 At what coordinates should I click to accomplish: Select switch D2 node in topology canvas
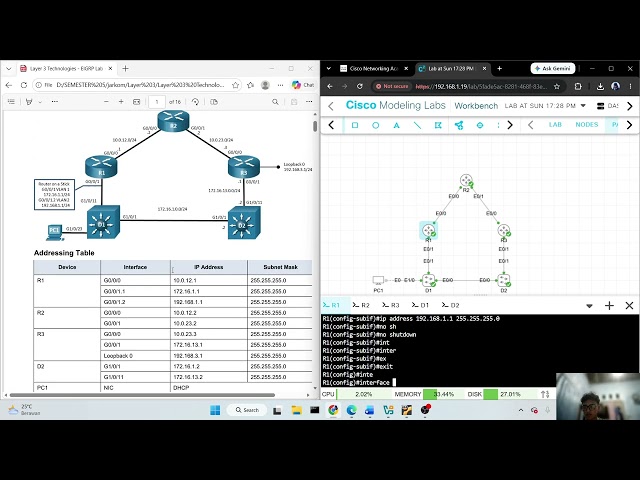pyautogui.click(x=504, y=280)
